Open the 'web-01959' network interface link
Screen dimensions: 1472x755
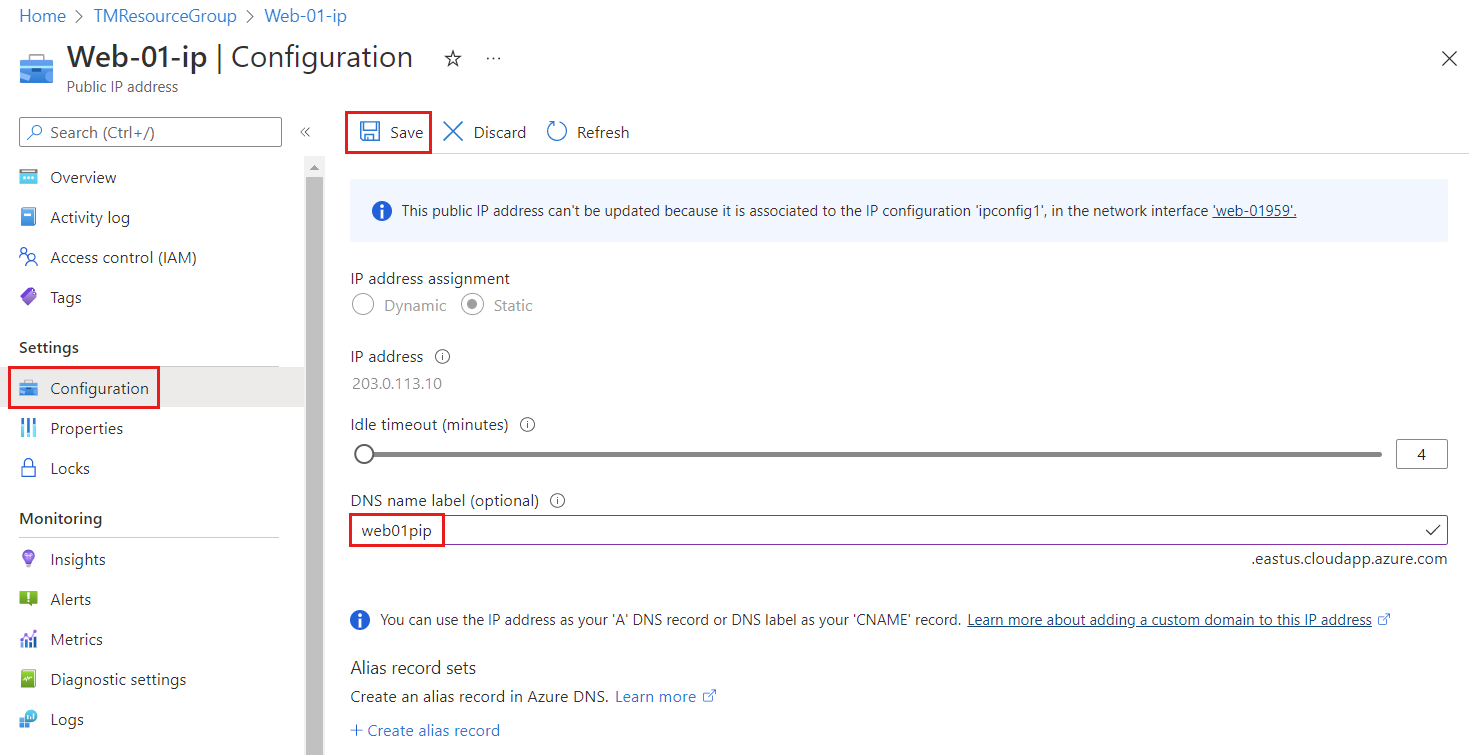click(x=1254, y=211)
